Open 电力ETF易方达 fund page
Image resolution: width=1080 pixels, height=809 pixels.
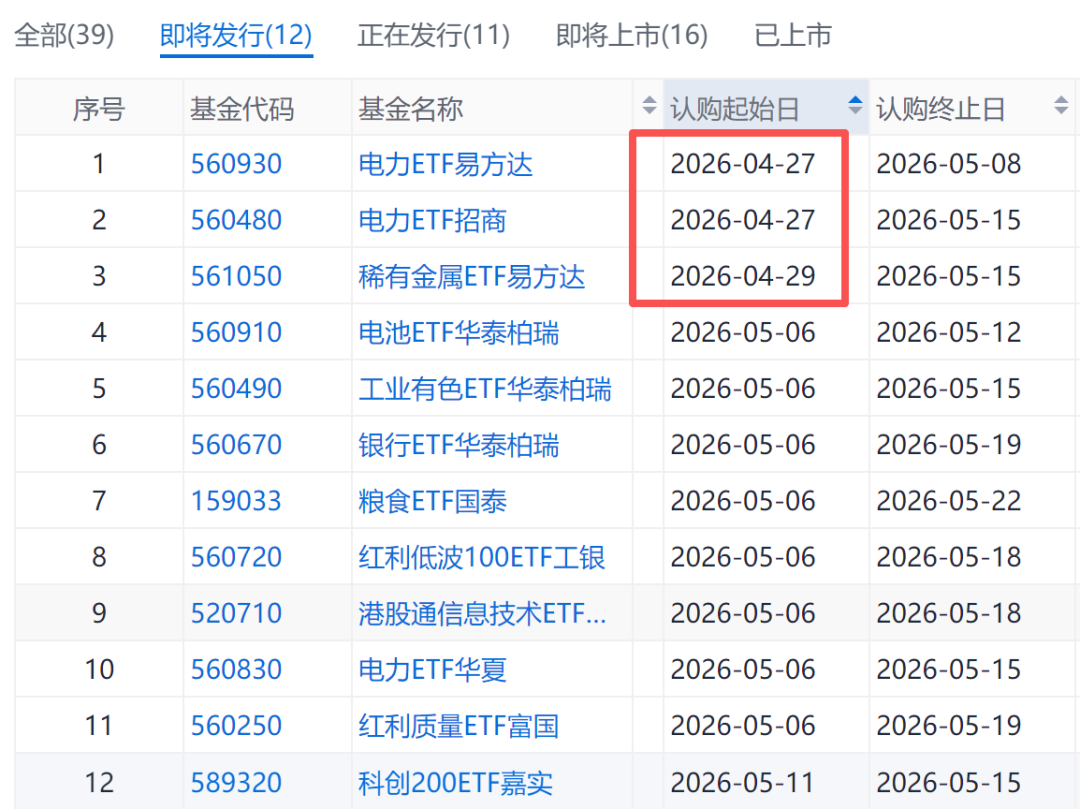(446, 165)
